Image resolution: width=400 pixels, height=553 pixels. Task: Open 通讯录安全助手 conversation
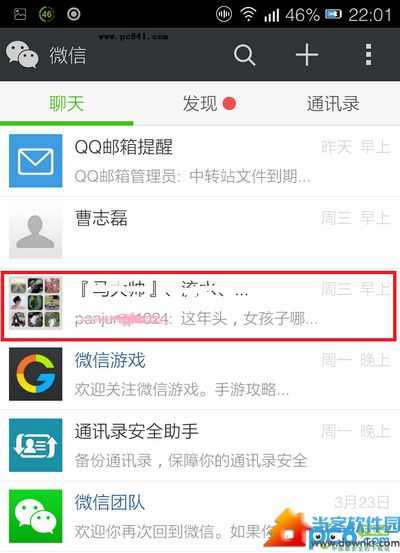click(x=200, y=445)
